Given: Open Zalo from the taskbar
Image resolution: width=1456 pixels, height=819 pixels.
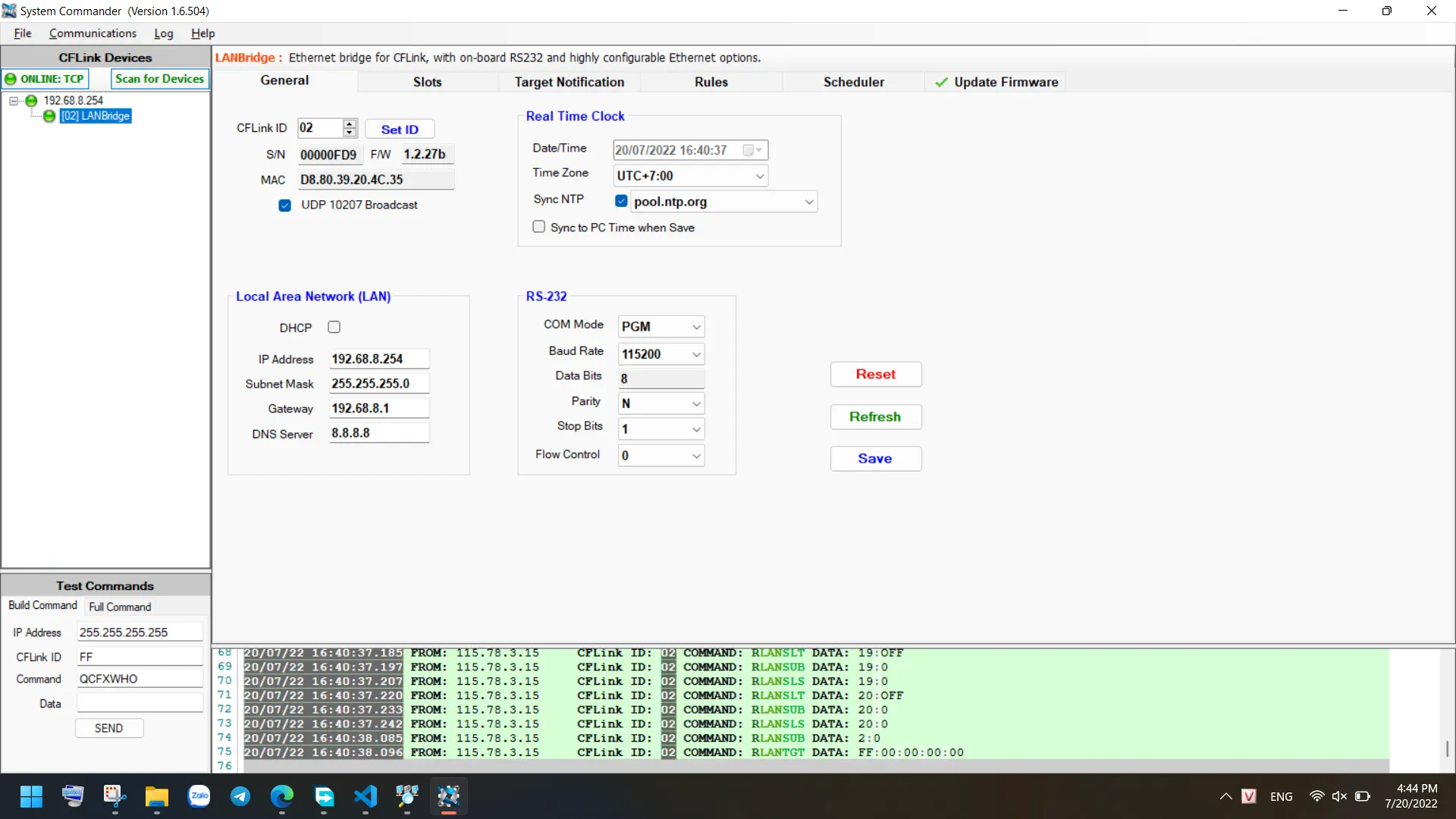Looking at the screenshot, I should coord(199,795).
